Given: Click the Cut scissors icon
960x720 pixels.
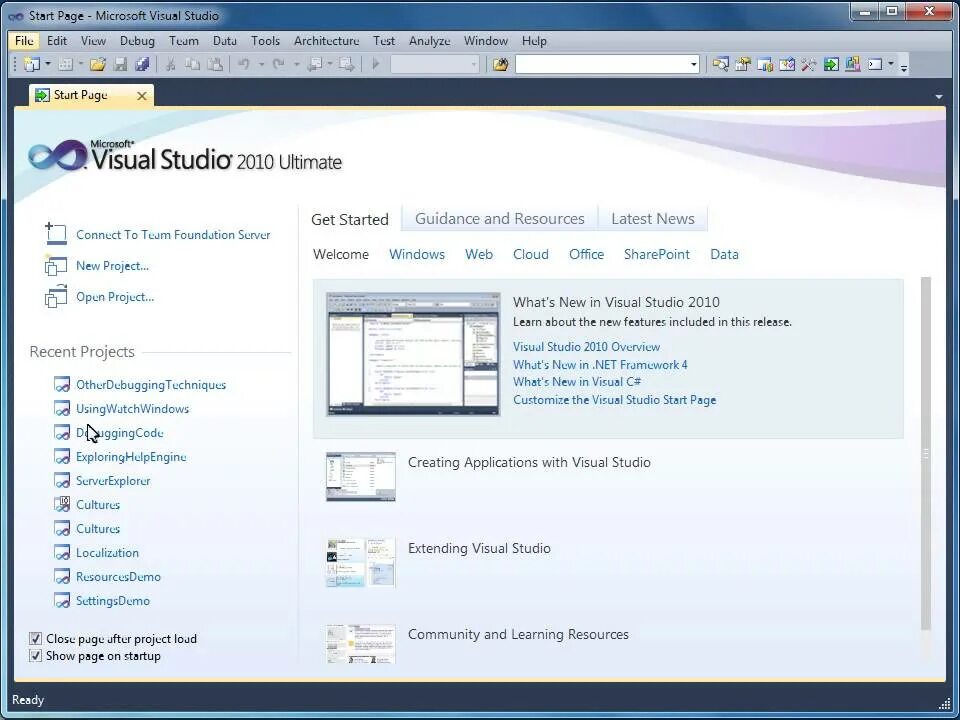Looking at the screenshot, I should 171,64.
